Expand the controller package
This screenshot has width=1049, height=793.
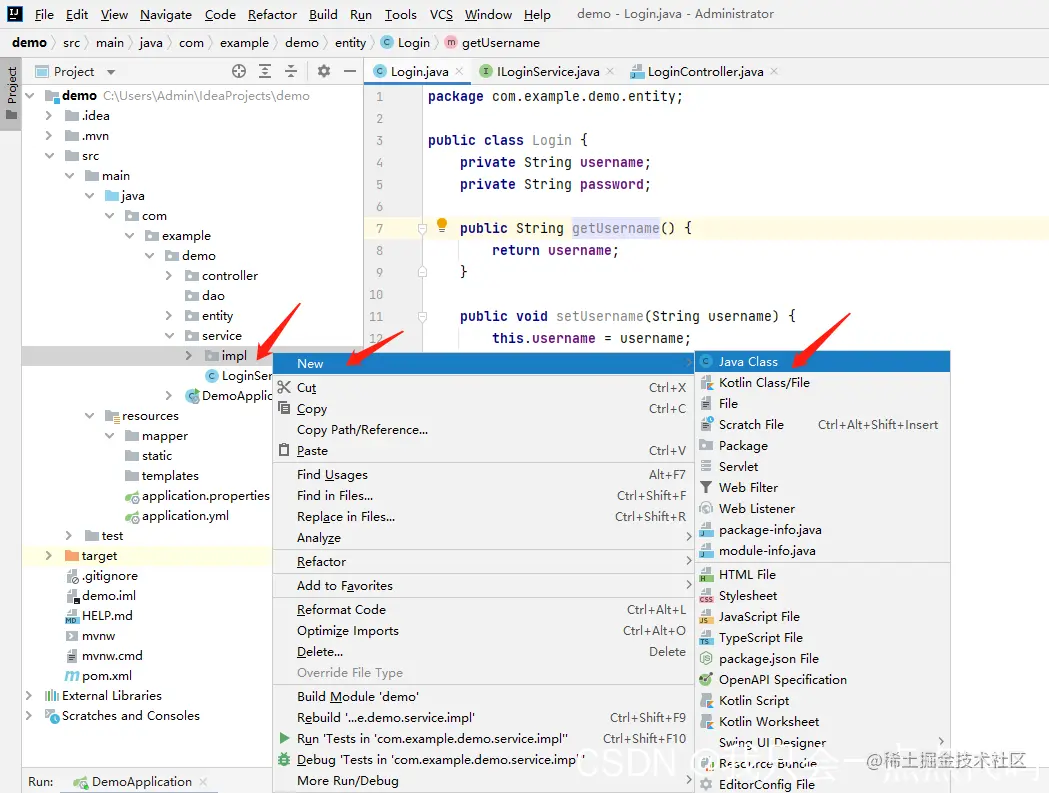tap(169, 276)
